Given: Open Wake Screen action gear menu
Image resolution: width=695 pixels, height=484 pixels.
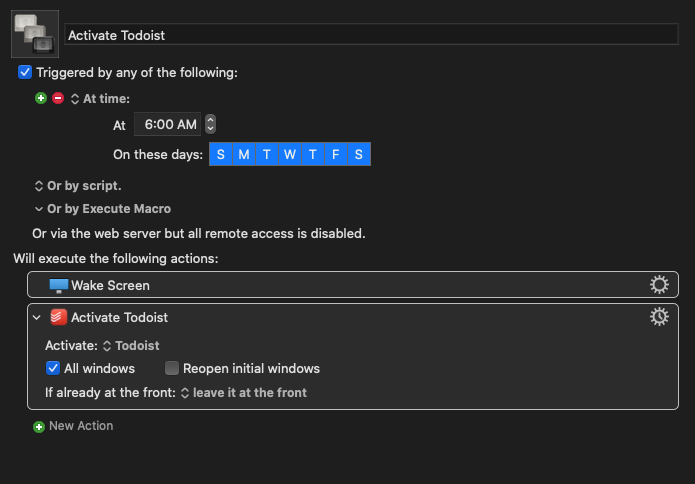Looking at the screenshot, I should point(659,285).
